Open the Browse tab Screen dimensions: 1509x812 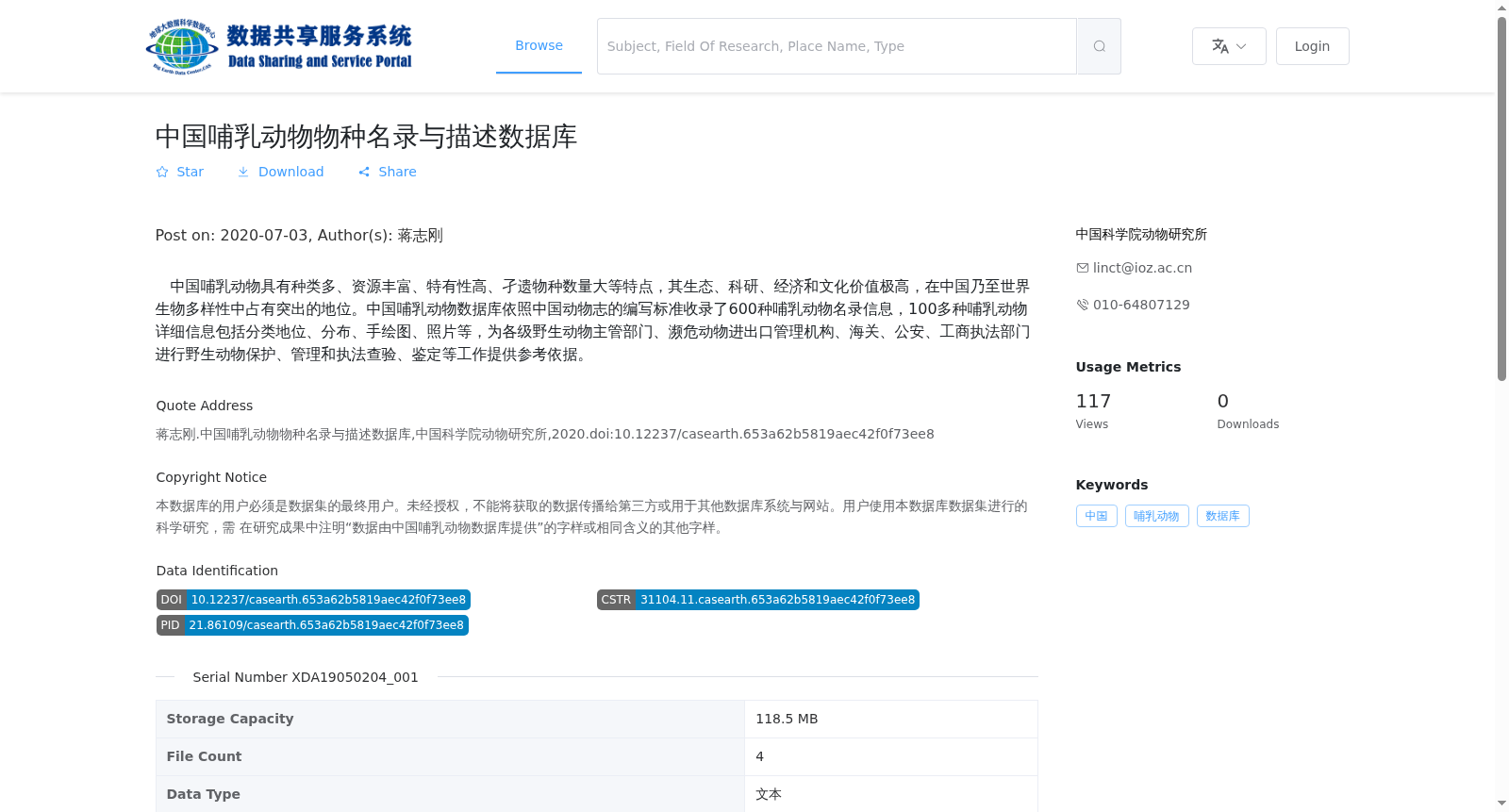point(539,45)
